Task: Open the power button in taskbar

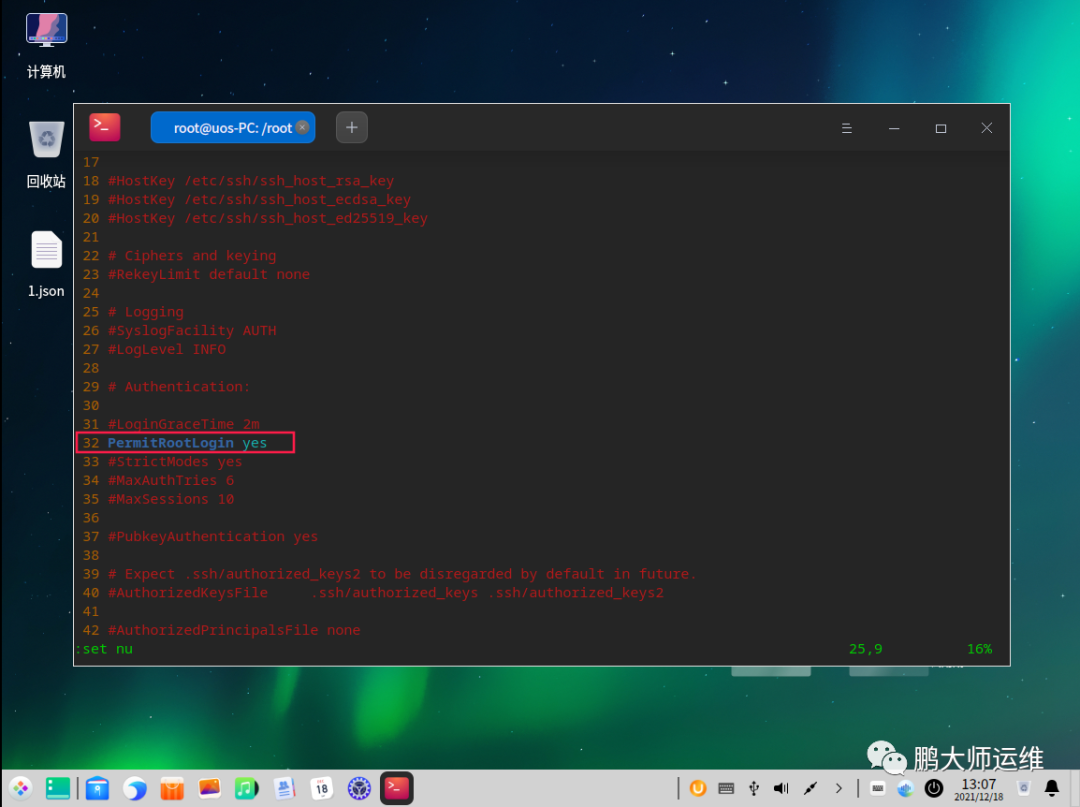Action: click(x=934, y=788)
